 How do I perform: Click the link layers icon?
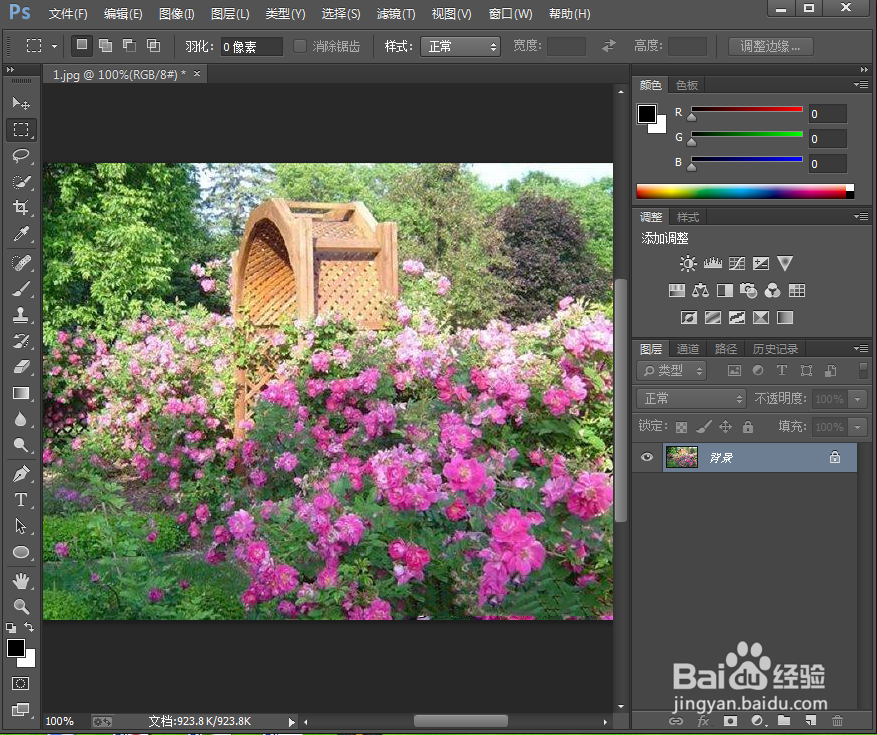676,721
